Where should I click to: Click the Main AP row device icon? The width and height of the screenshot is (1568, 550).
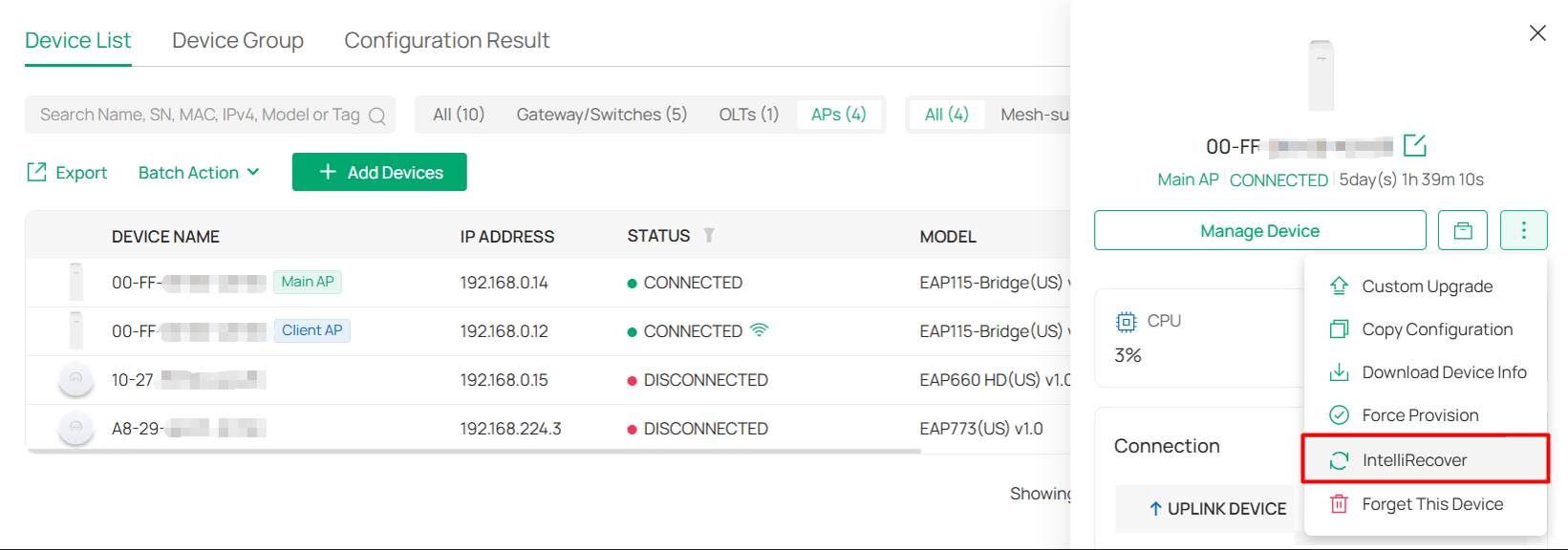coord(76,282)
